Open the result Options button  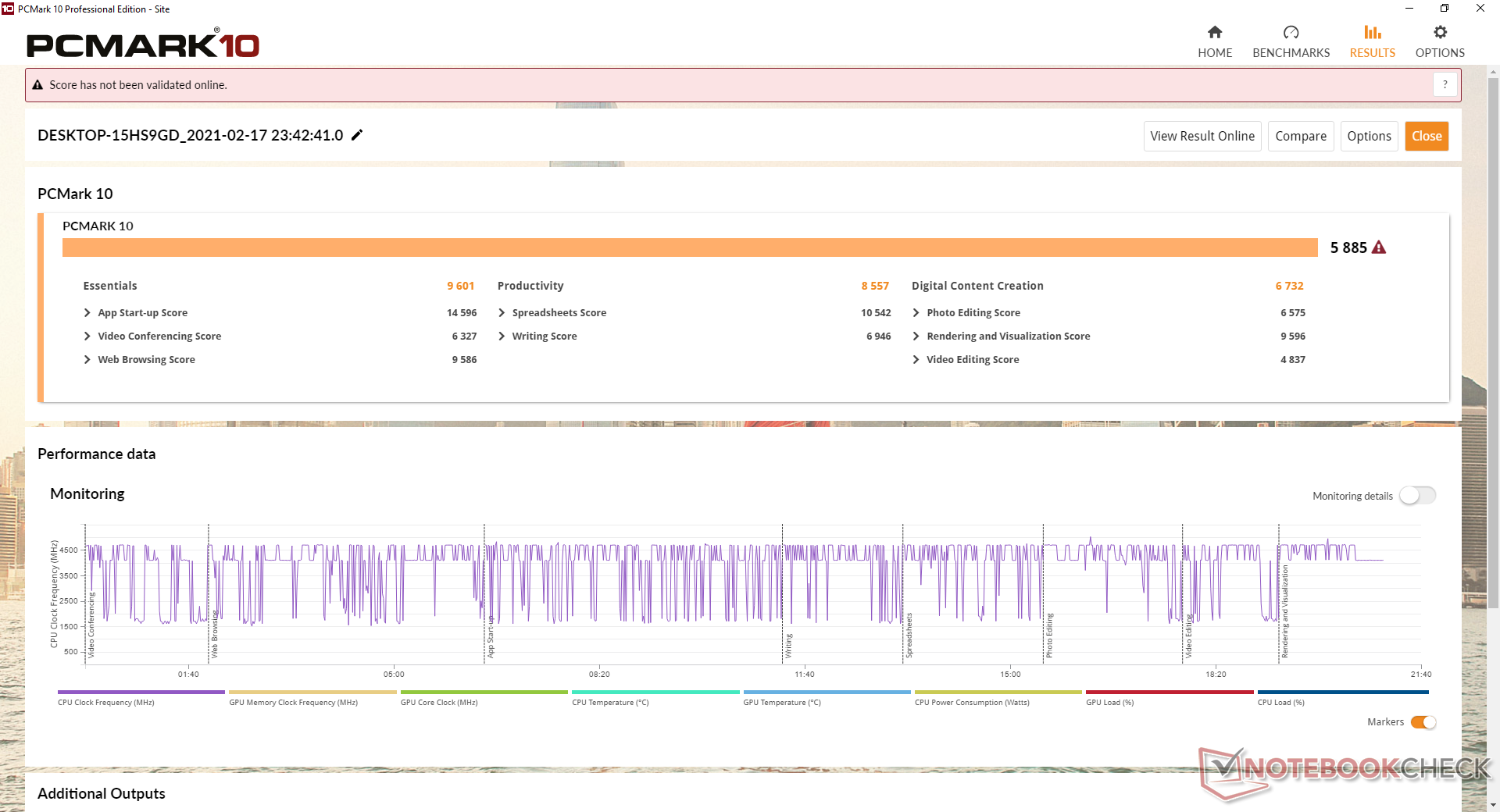(1369, 136)
